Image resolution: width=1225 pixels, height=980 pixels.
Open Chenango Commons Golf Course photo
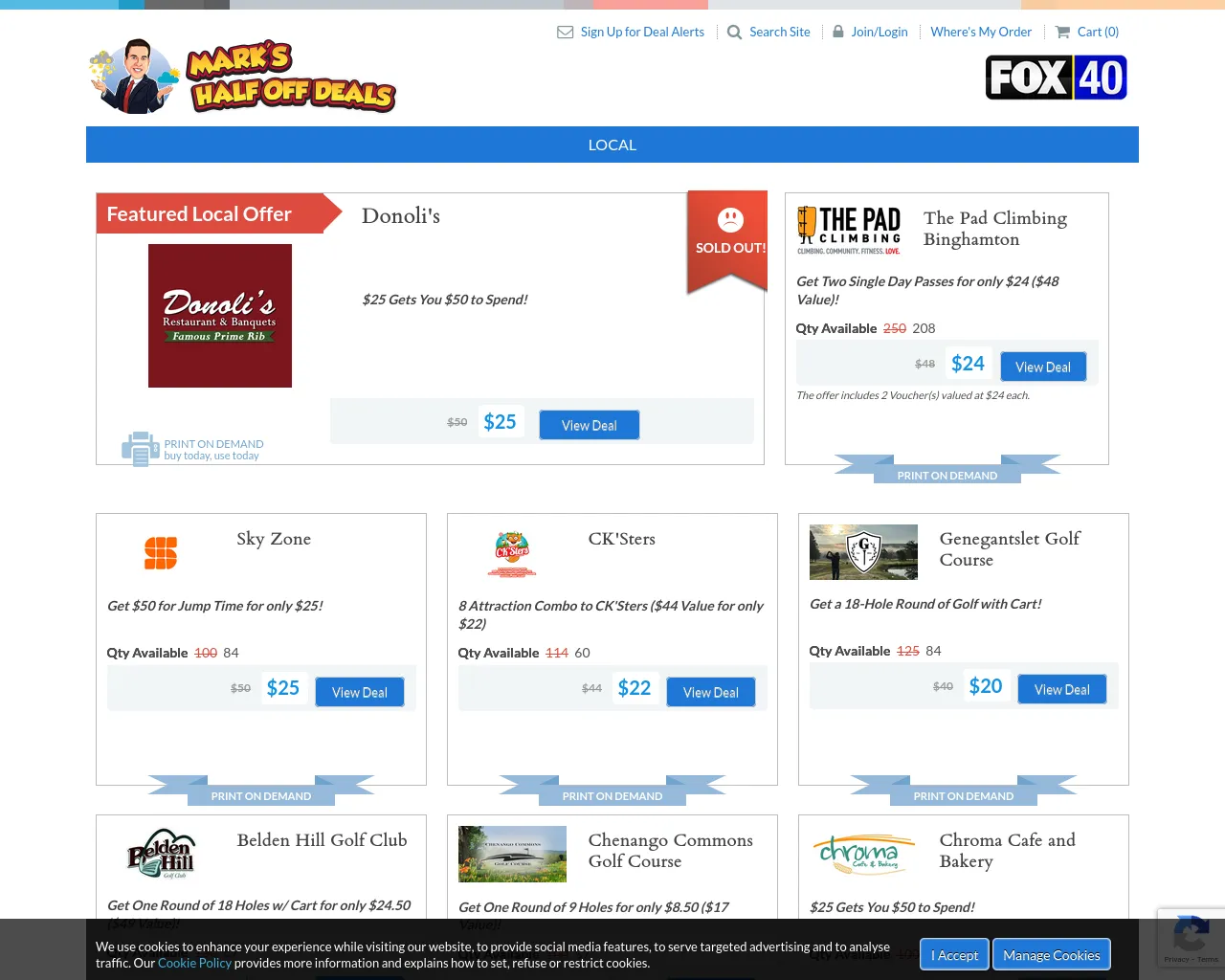point(512,854)
